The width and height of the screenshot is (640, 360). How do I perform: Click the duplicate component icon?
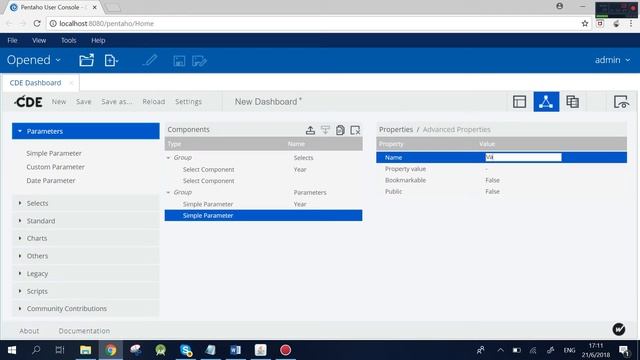pyautogui.click(x=340, y=130)
